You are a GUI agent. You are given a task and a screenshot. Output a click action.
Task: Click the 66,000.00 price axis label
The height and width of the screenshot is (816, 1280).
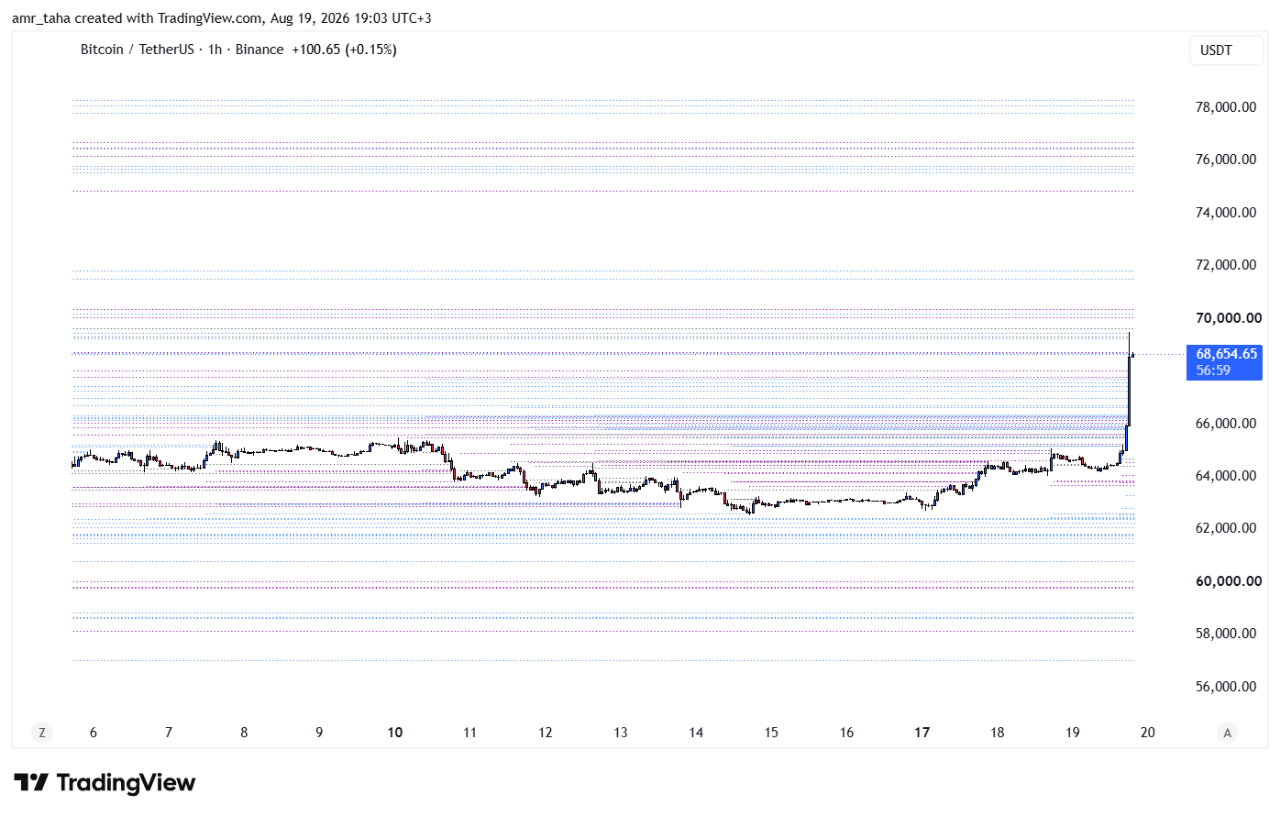click(1226, 423)
